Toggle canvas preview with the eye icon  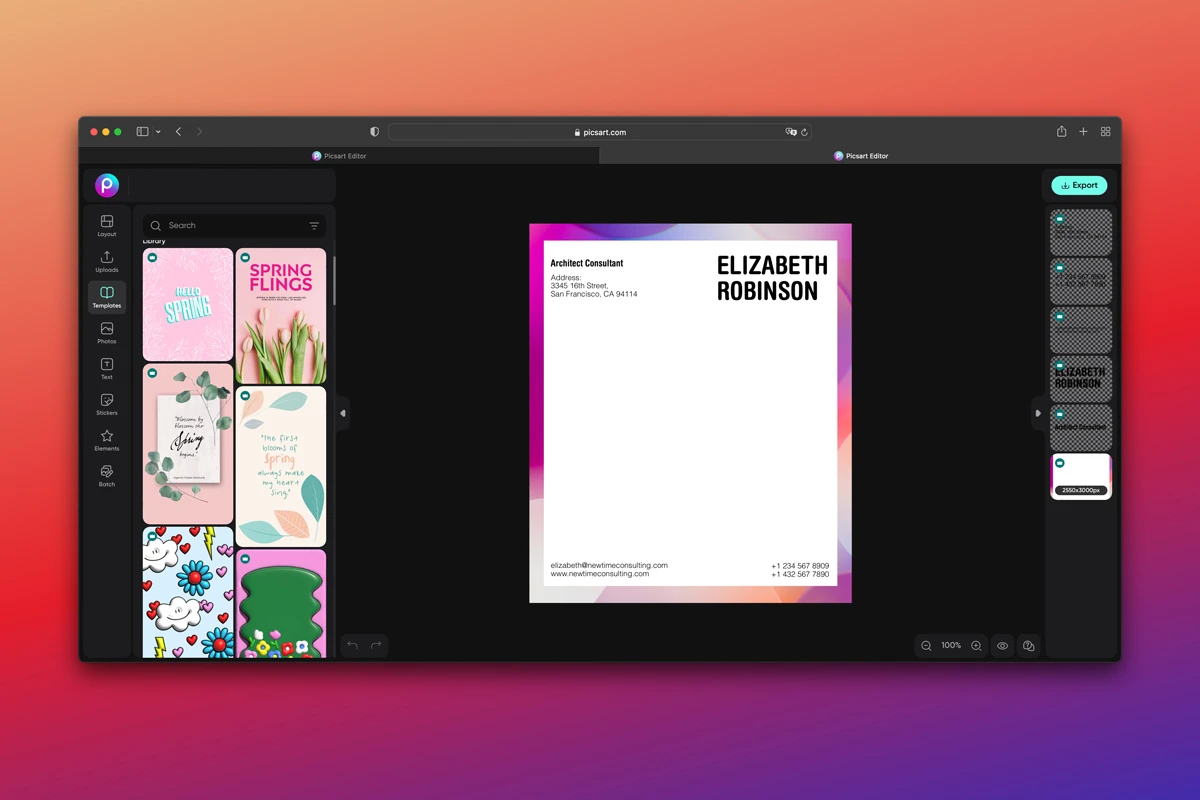1002,645
